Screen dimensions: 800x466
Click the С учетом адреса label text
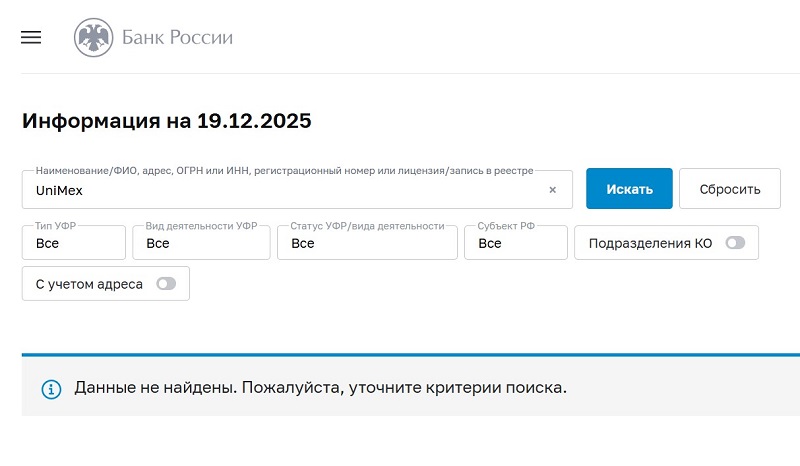(89, 284)
